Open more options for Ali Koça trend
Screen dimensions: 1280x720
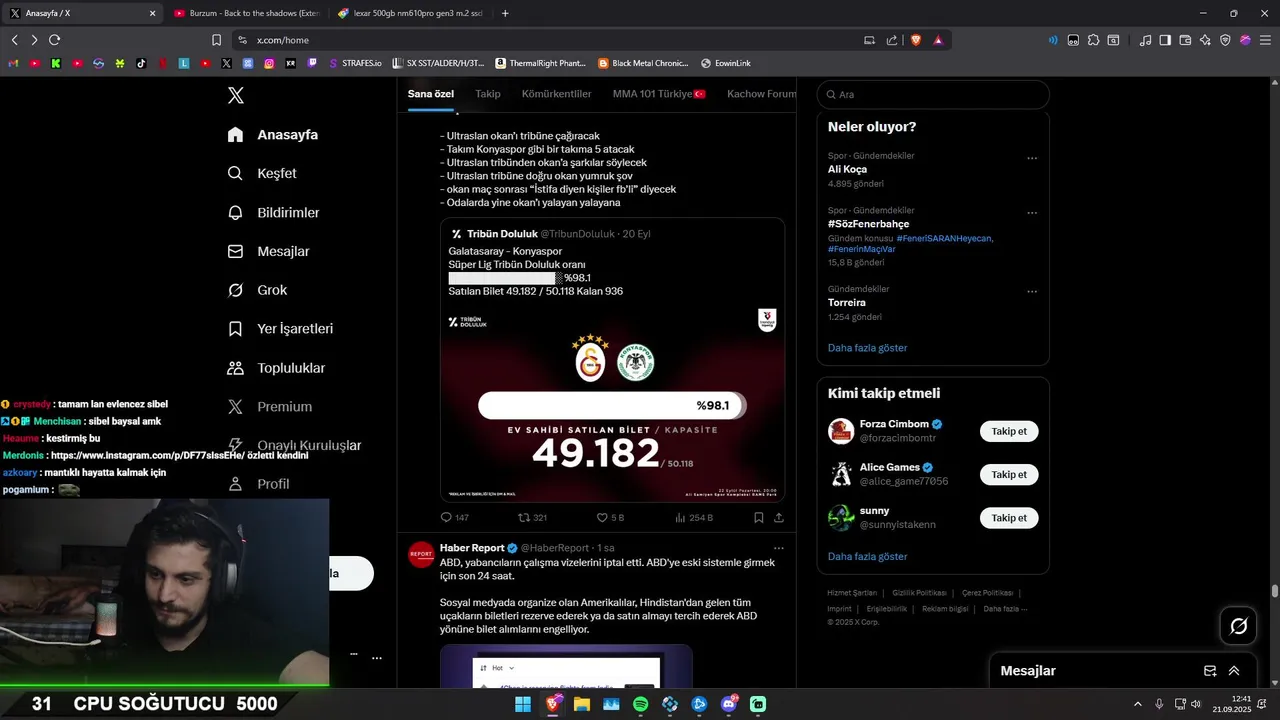[x=1032, y=158]
